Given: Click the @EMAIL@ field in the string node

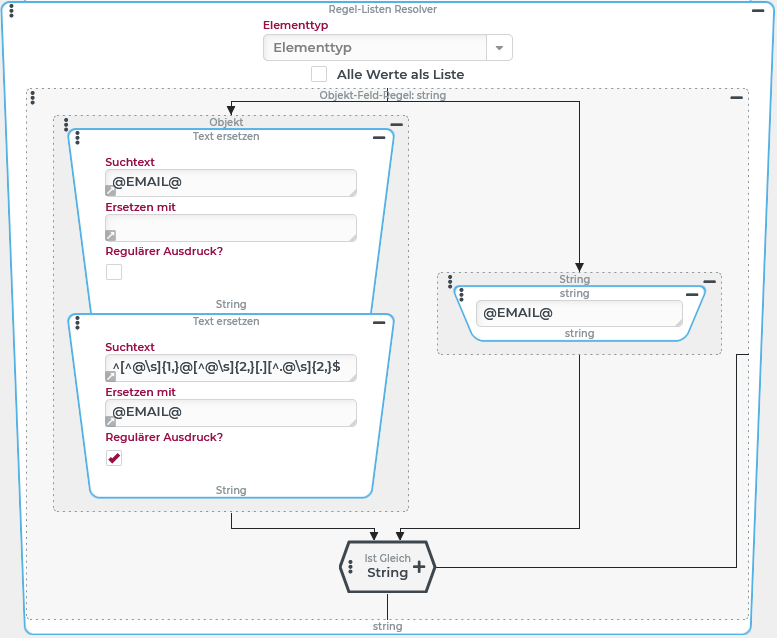Looking at the screenshot, I should 577,313.
